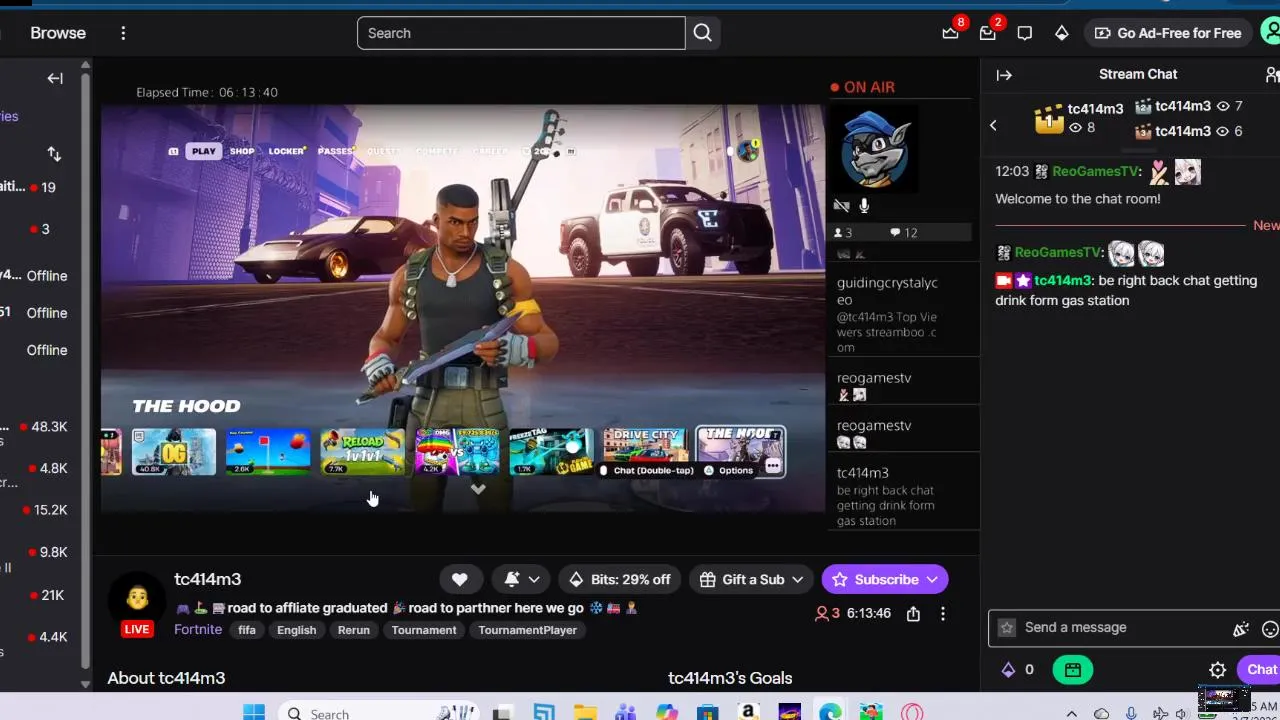Open notifications inbox with 2 badge
The height and width of the screenshot is (720, 1280).
pos(987,33)
